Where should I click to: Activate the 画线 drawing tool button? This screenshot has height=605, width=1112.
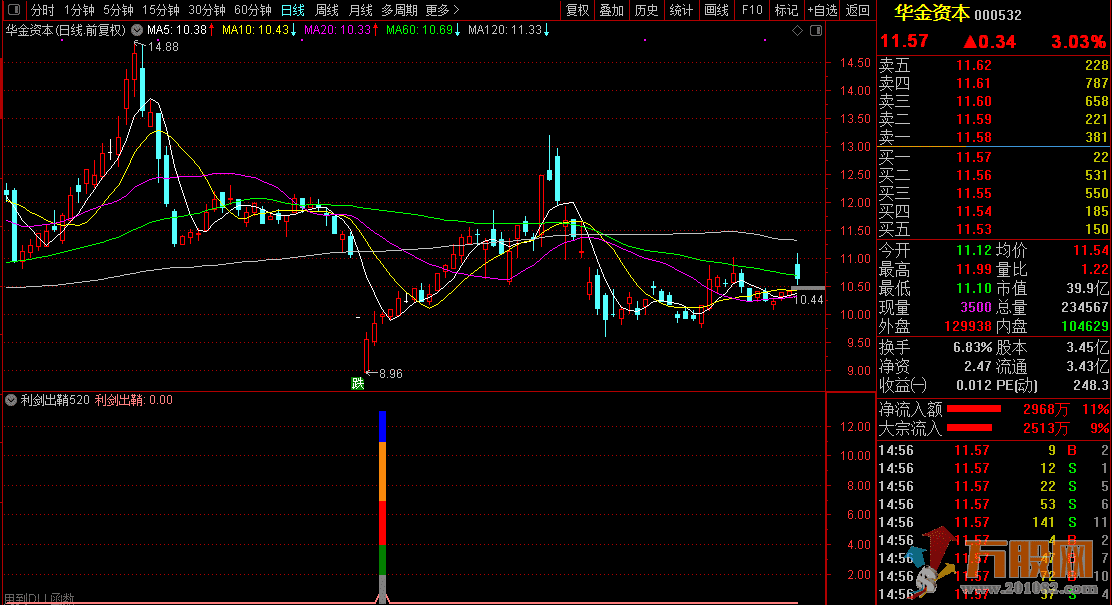coord(716,10)
